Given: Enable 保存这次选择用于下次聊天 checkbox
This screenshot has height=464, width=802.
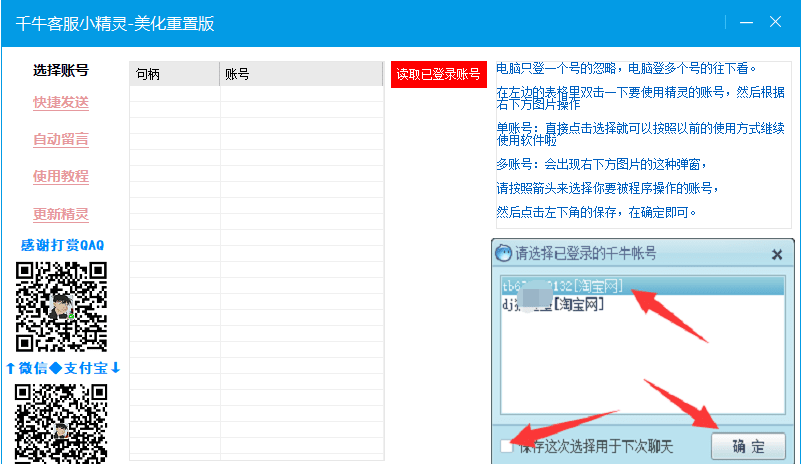Looking at the screenshot, I should click(507, 446).
